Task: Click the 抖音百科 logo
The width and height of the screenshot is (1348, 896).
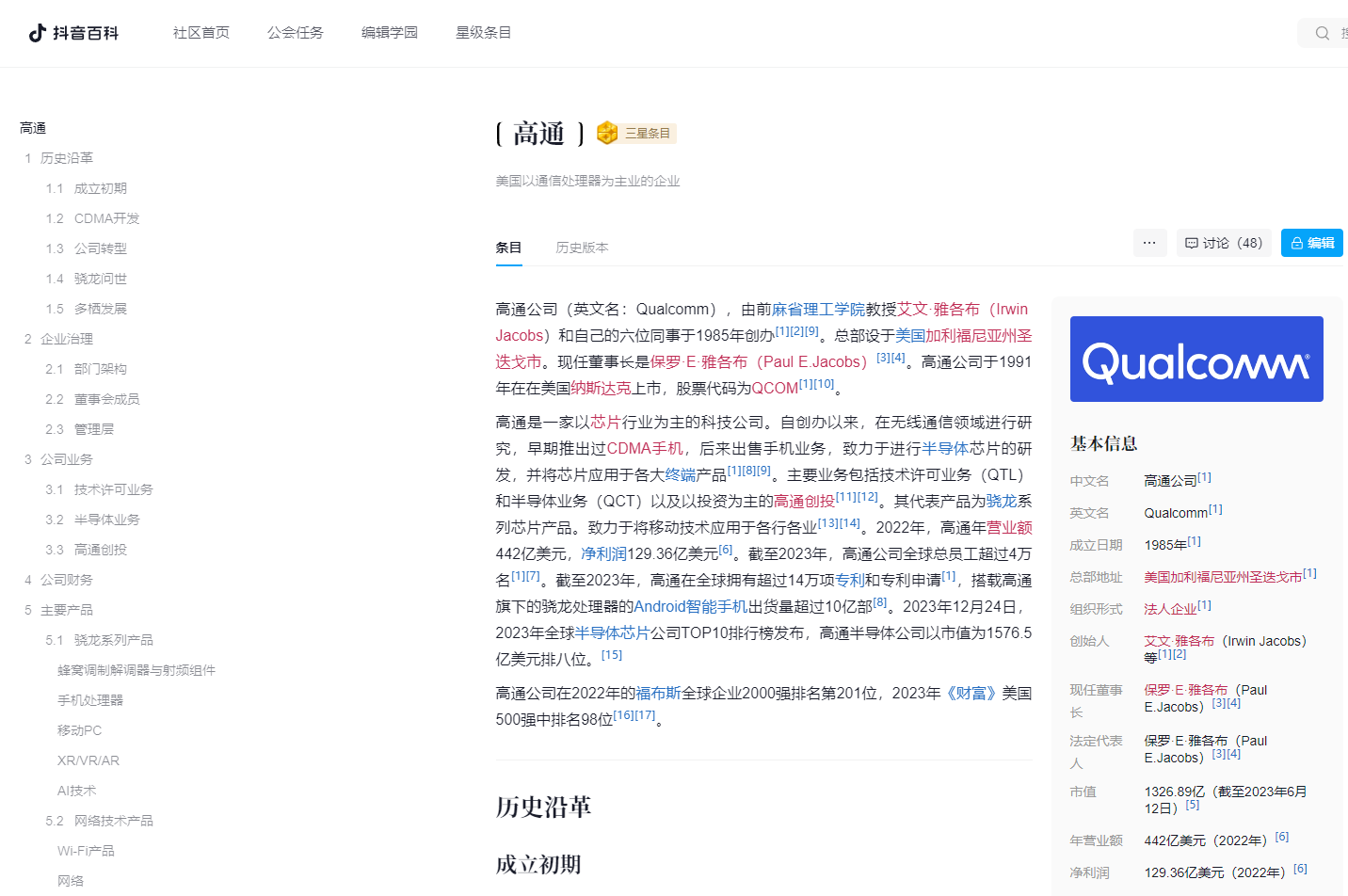Action: point(73,33)
